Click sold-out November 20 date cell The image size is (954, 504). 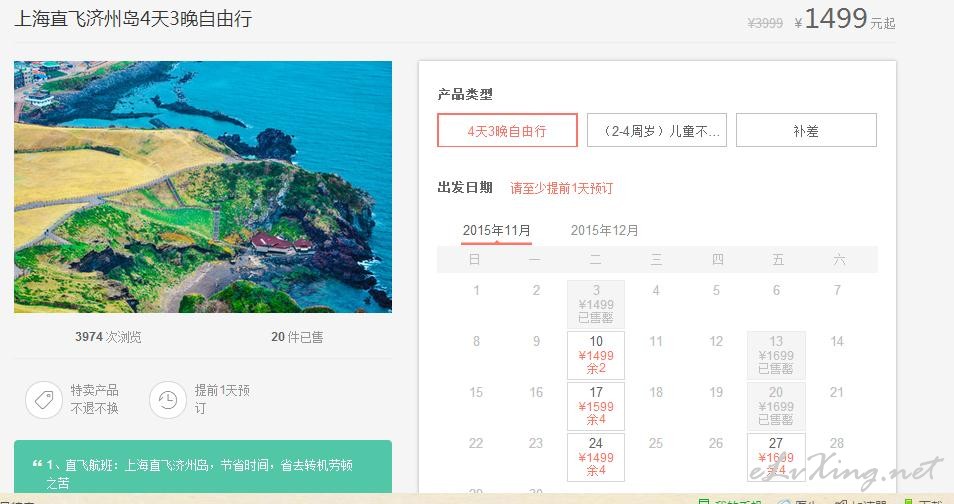776,406
